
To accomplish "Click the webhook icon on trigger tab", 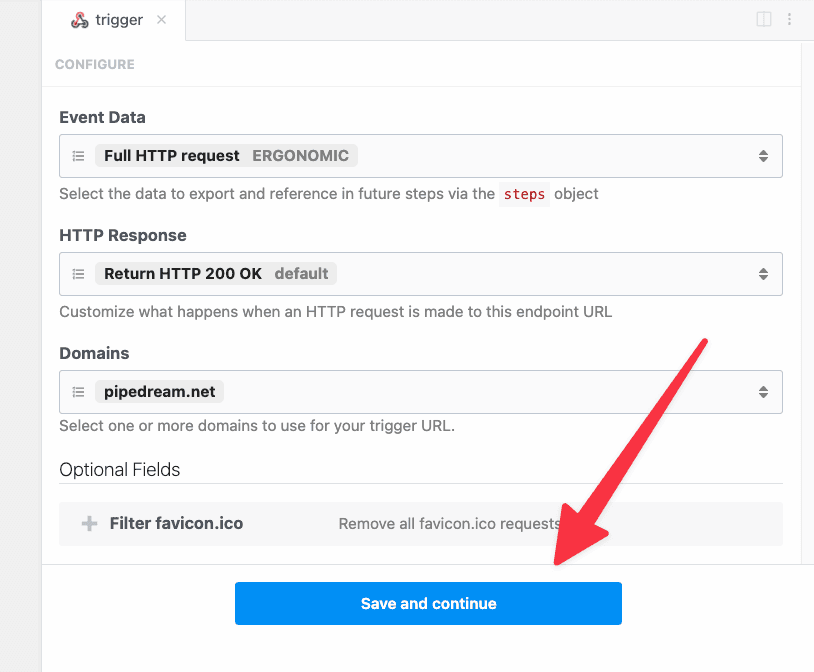I will 79,20.
